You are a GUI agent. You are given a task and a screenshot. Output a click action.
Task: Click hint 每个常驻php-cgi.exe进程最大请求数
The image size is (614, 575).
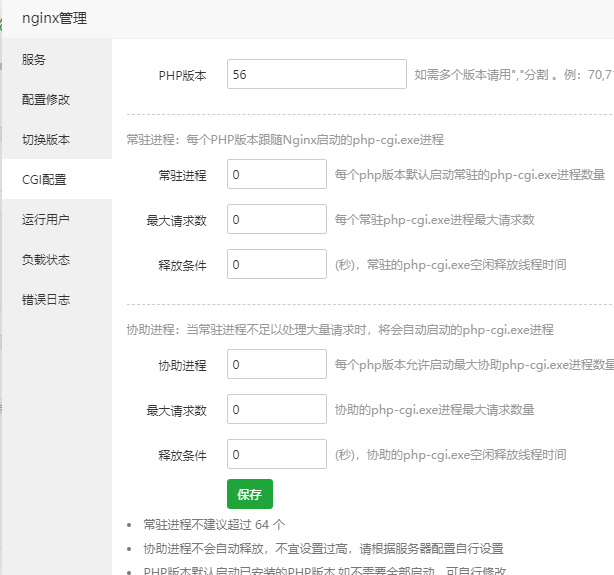click(434, 220)
